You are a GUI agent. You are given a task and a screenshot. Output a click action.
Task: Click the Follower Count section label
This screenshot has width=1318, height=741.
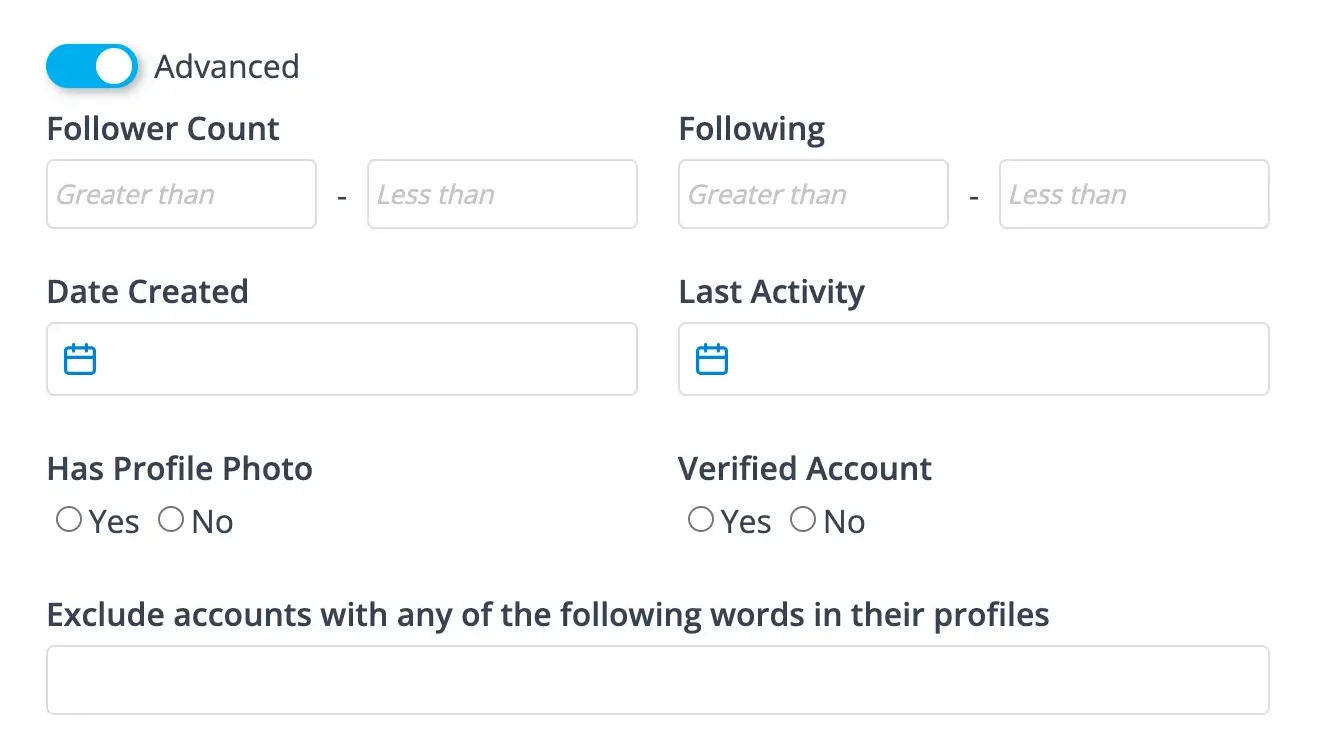162,128
